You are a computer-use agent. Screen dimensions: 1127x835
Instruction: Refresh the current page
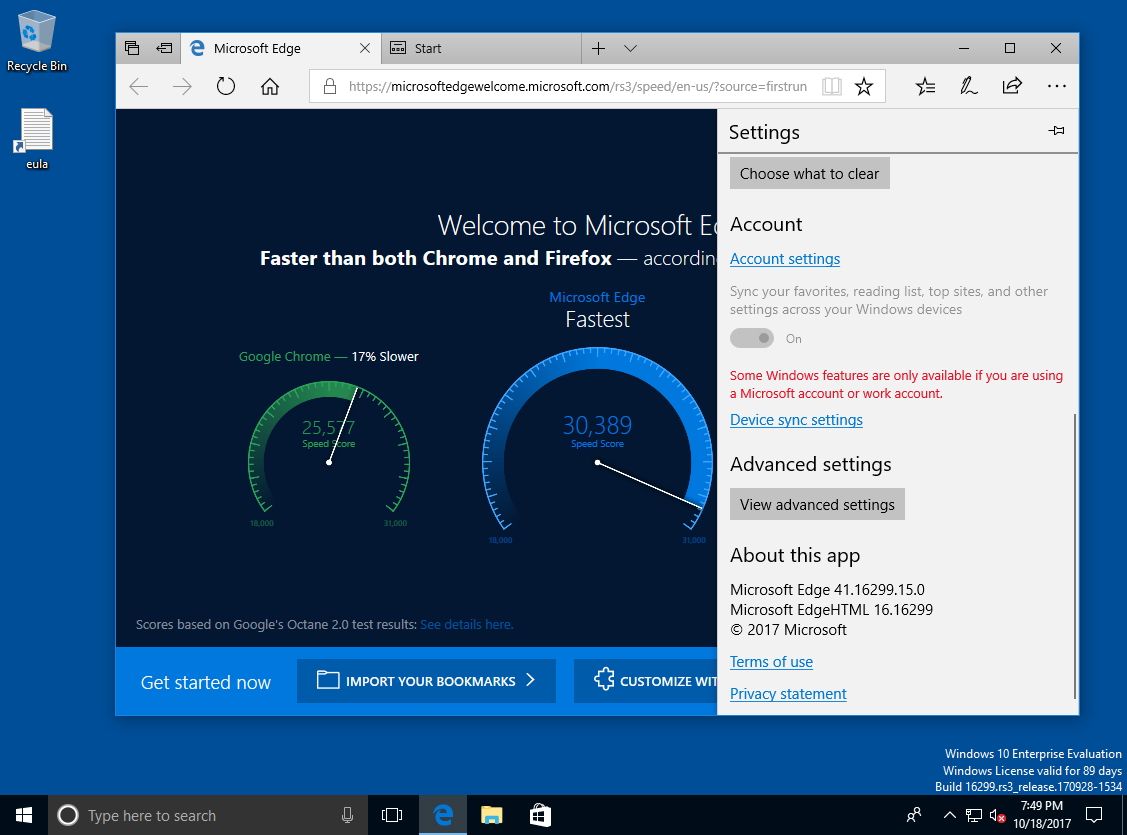click(x=226, y=86)
